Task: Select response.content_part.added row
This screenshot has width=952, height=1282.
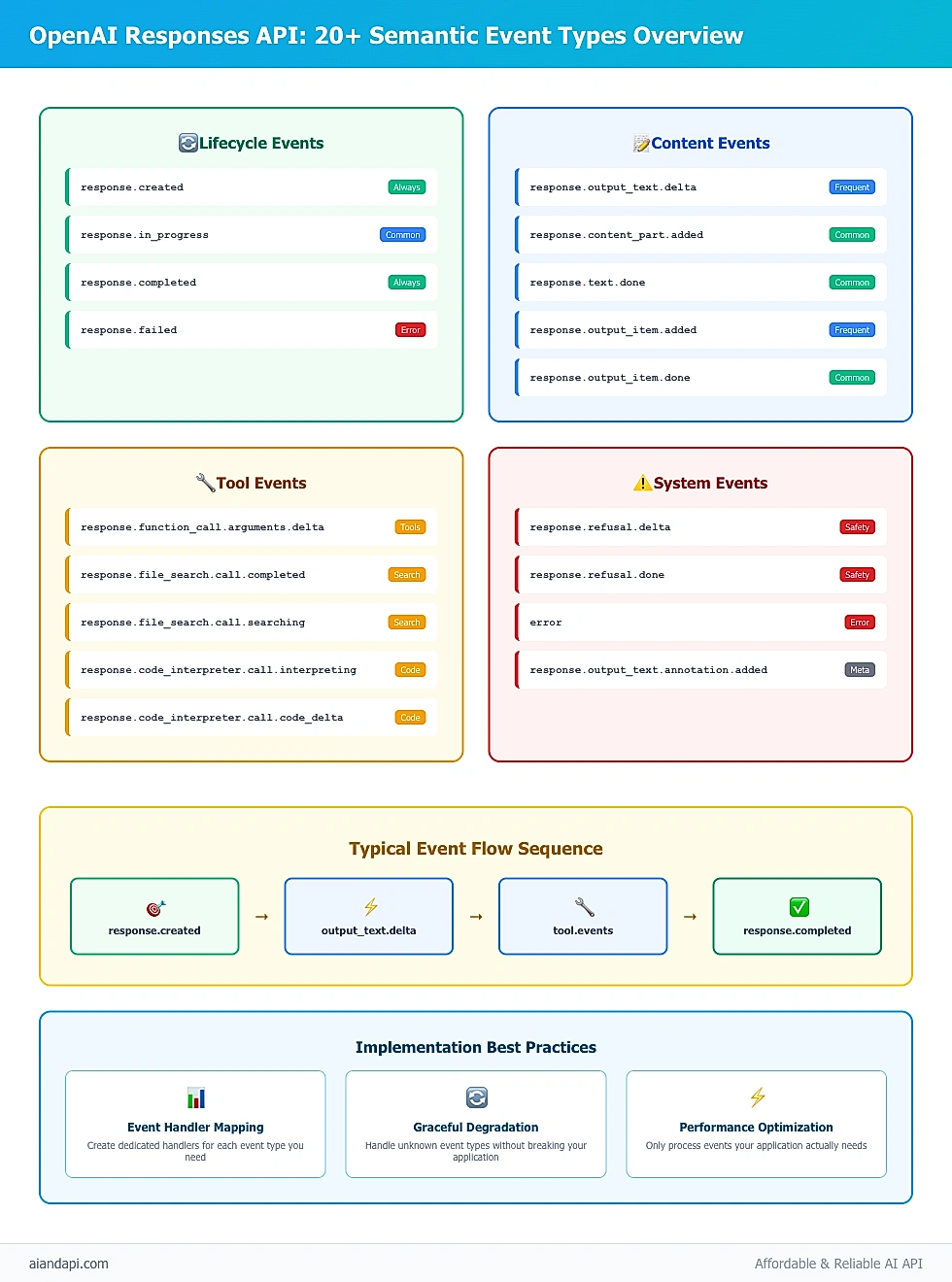Action: (700, 235)
